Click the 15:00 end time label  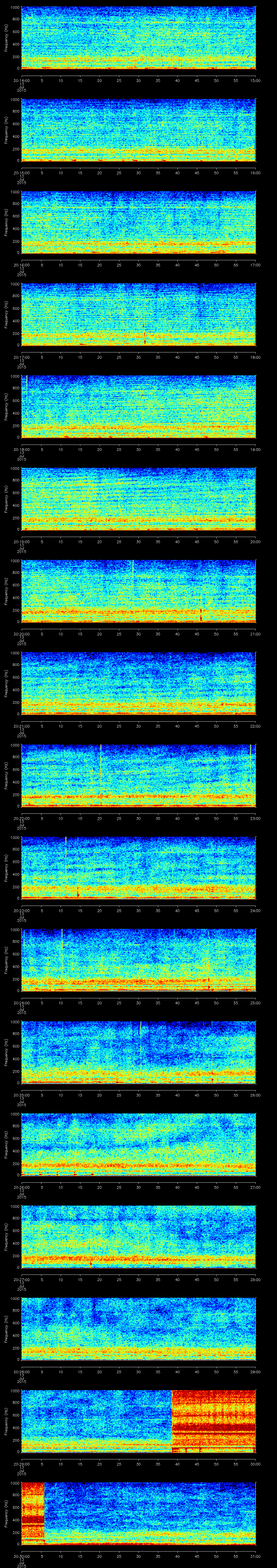coord(256,80)
